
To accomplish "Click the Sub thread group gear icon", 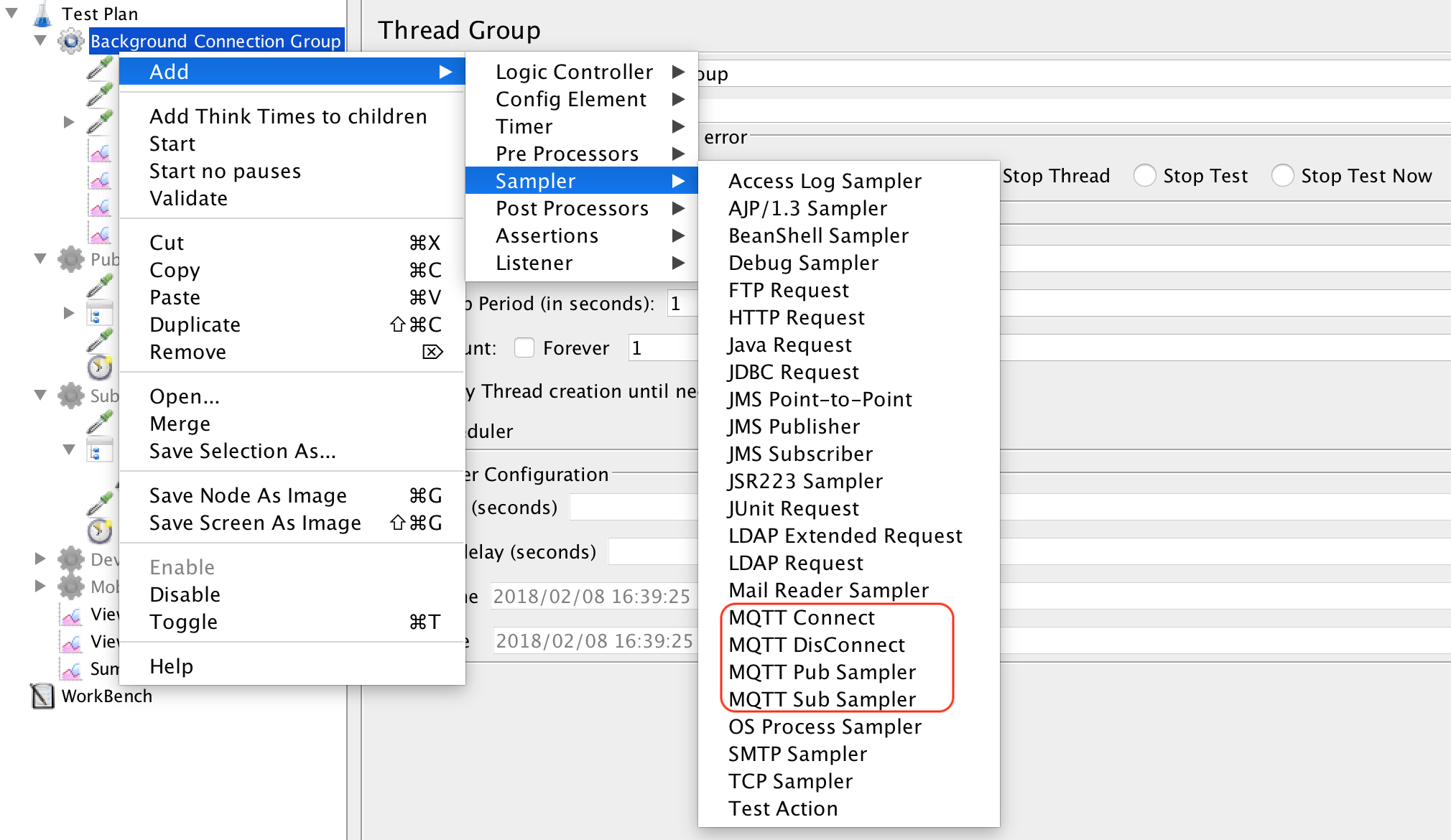I will [71, 396].
